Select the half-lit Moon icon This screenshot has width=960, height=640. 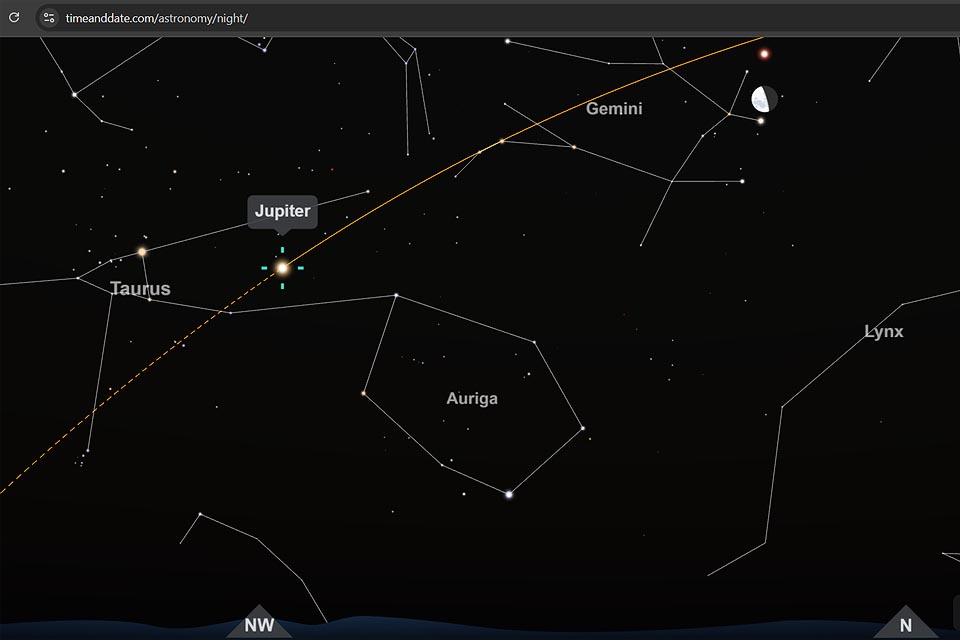click(763, 99)
